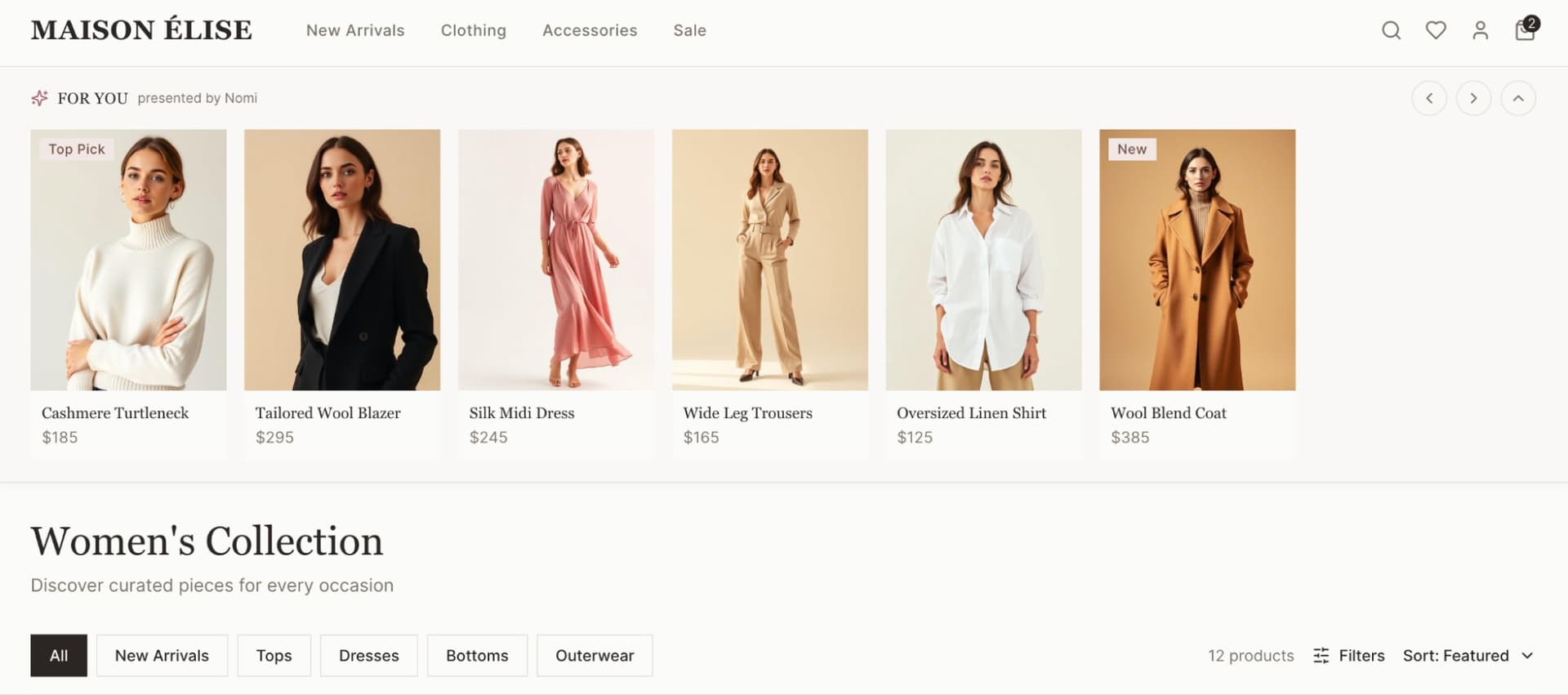Click the $295 price
The image size is (1568, 695).
[x=274, y=438]
